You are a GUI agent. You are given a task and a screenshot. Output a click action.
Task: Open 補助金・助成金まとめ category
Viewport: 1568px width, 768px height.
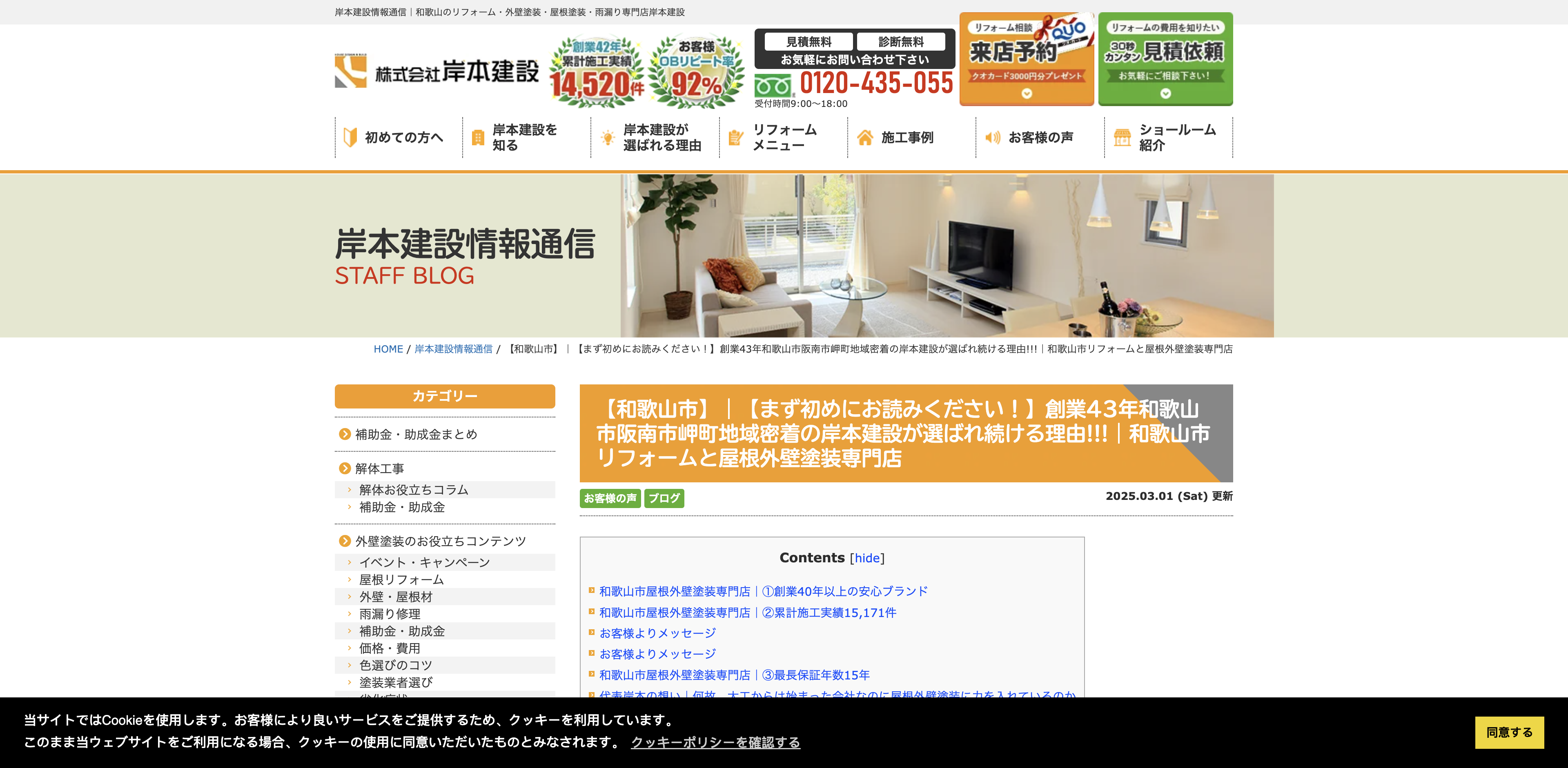pyautogui.click(x=416, y=434)
